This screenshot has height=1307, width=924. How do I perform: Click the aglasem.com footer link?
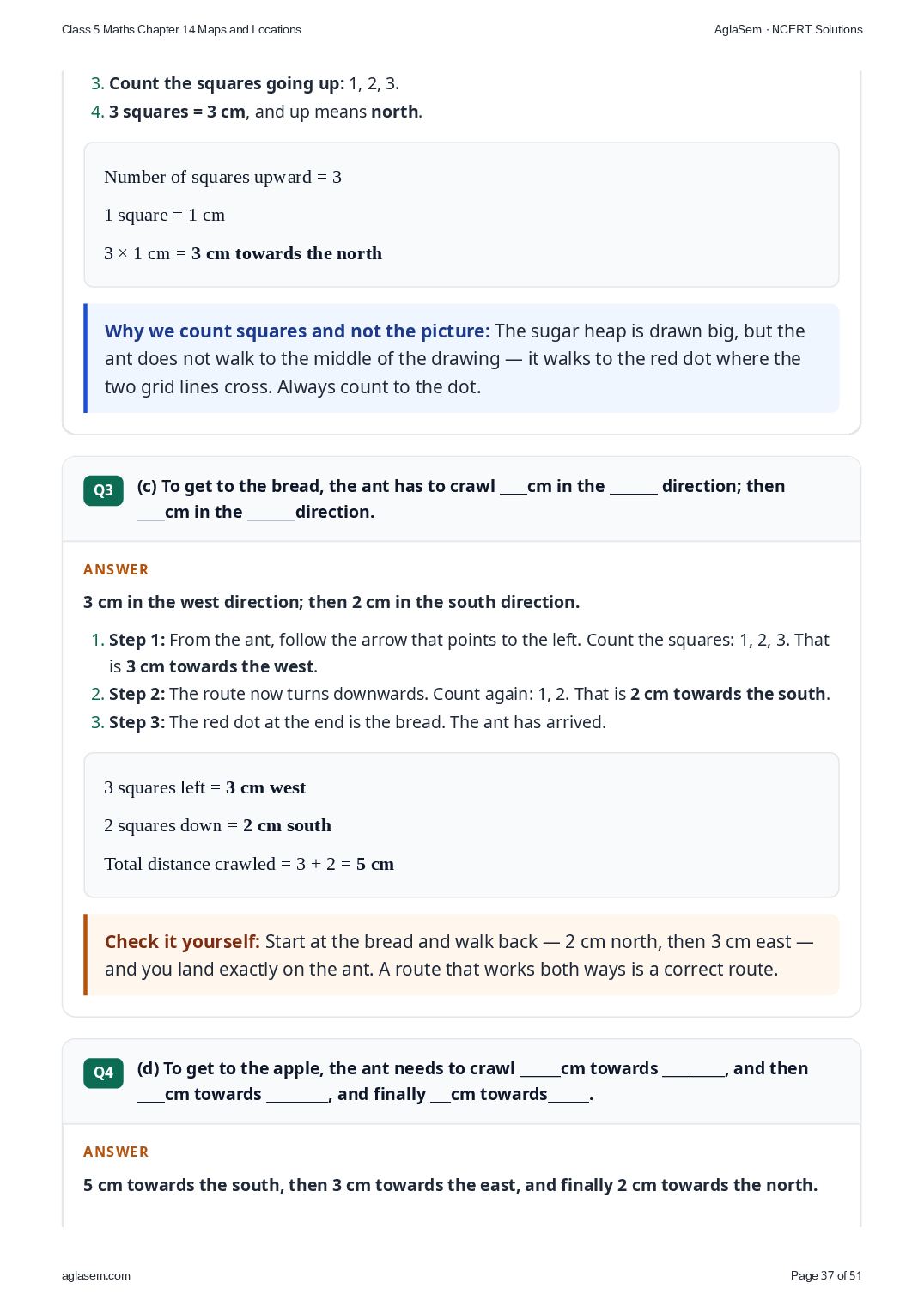pos(96,1275)
